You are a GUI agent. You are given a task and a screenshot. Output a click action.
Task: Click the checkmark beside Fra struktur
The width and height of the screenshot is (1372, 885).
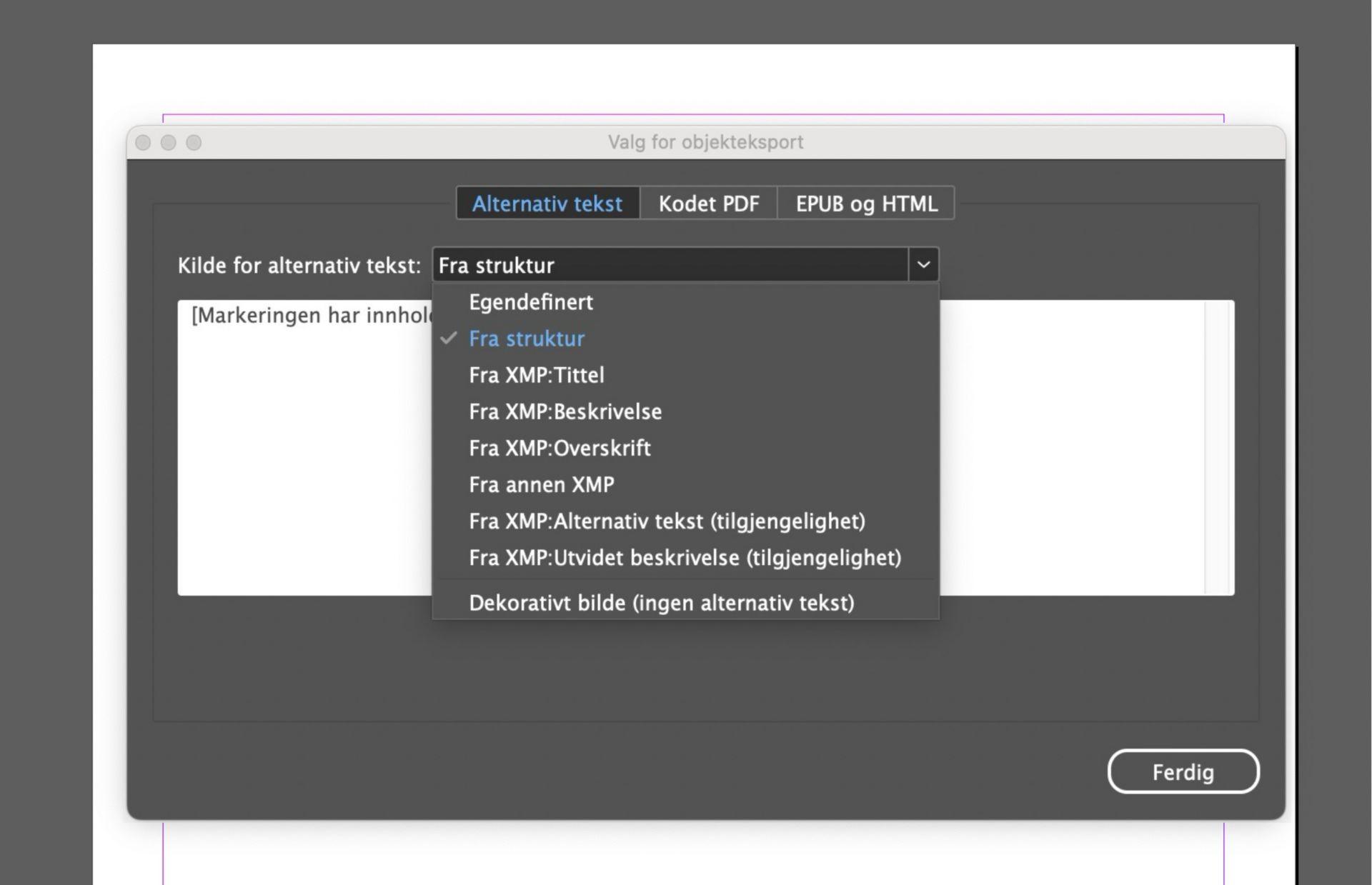448,338
